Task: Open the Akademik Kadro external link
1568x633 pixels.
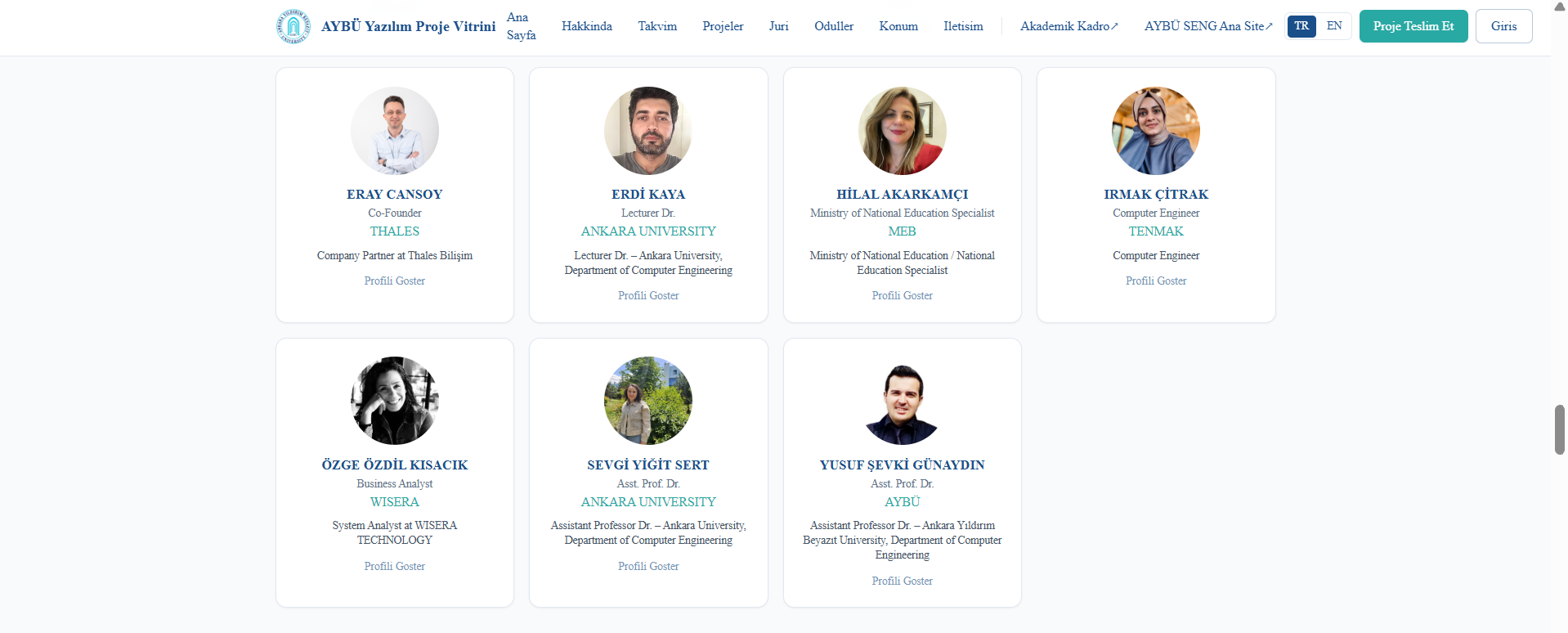Action: [1069, 26]
